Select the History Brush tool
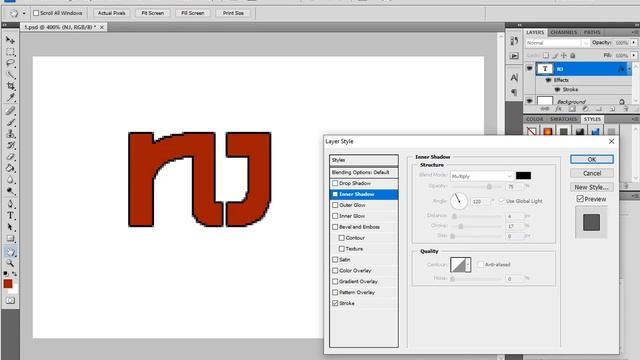 [10, 145]
